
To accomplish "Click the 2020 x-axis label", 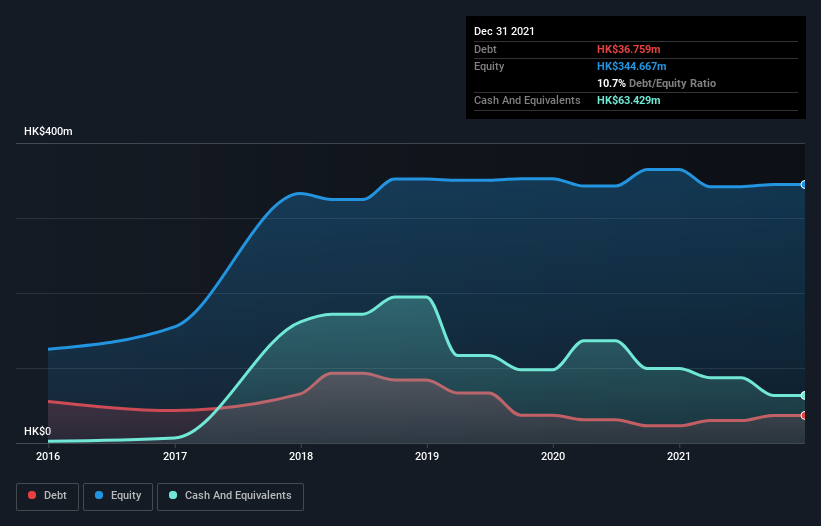I will coord(553,456).
